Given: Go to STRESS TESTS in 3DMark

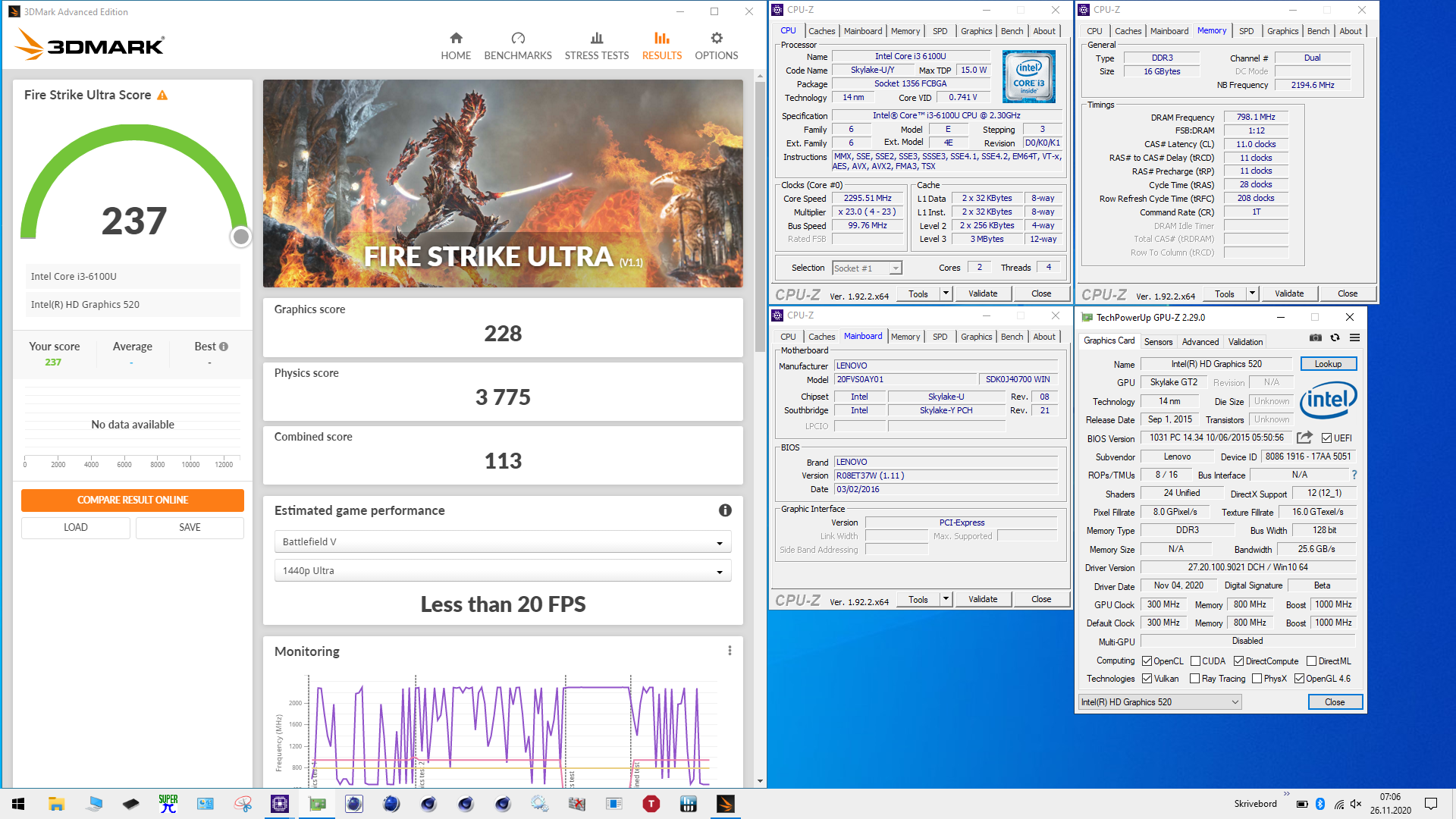Looking at the screenshot, I should click(597, 46).
